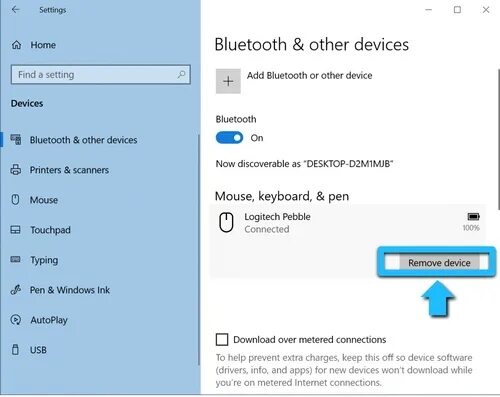Screen dimensions: 500x397
Task: Click the magnifier icon in the search box
Action: click(x=181, y=74)
